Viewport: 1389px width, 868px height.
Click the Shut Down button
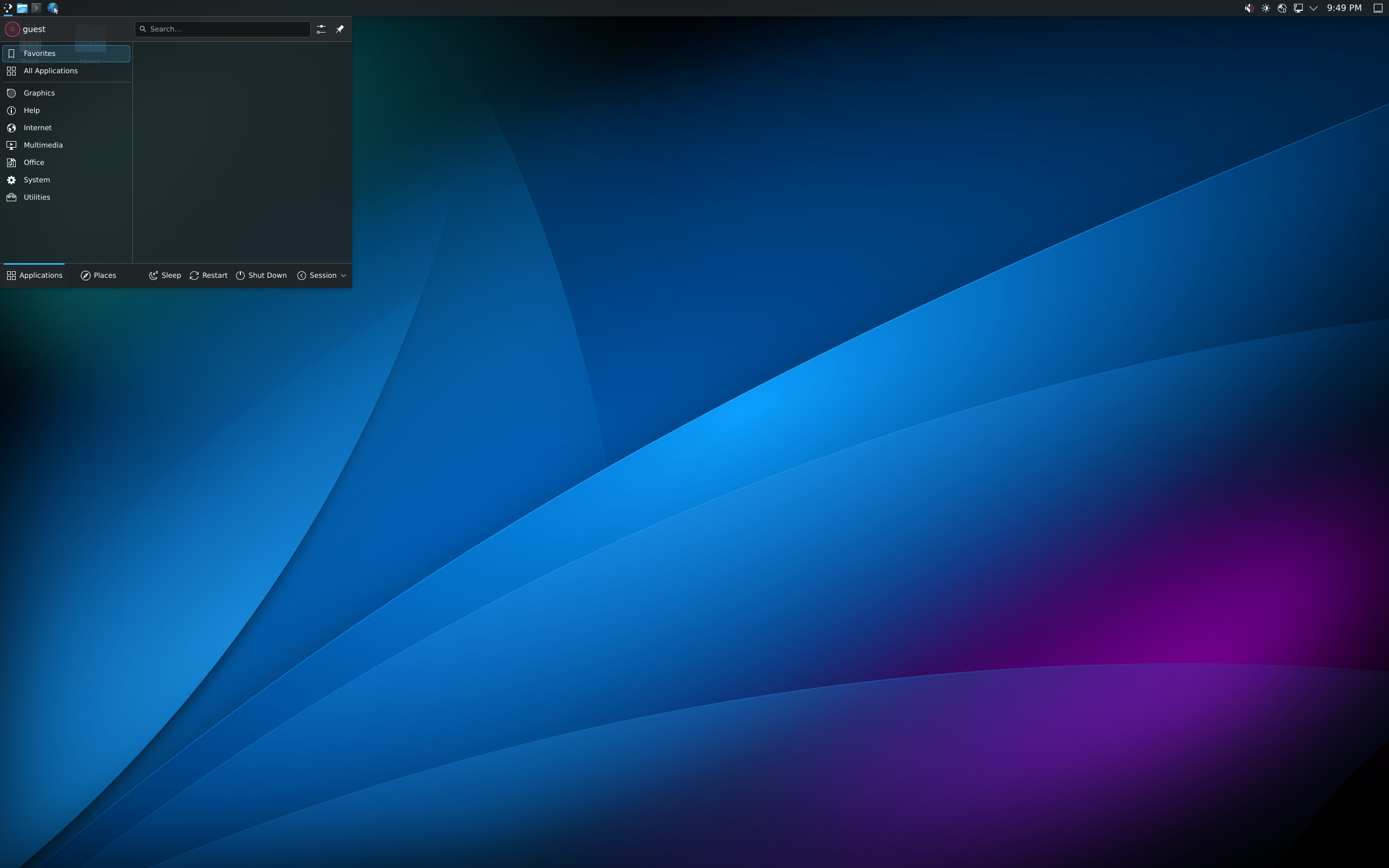[261, 276]
